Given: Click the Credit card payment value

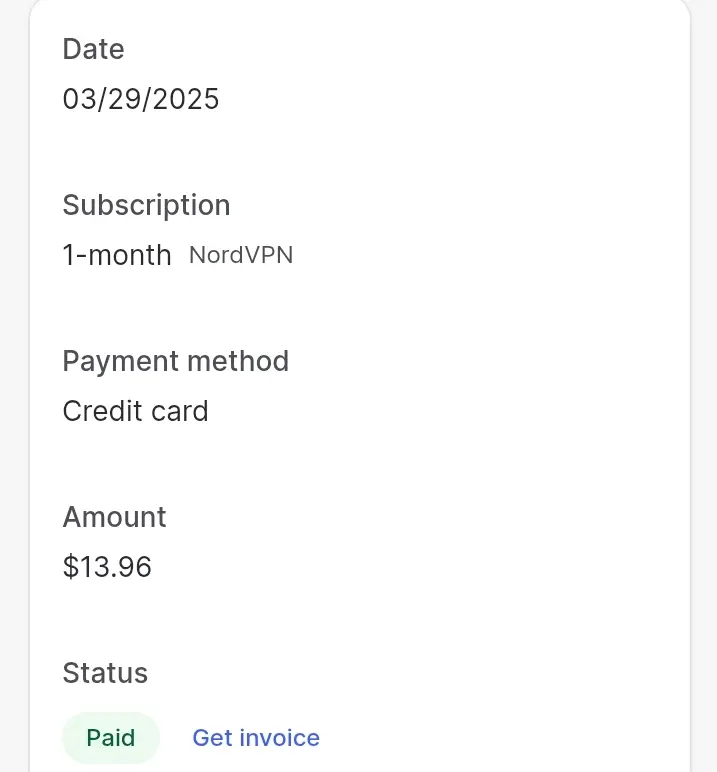Looking at the screenshot, I should point(135,411).
